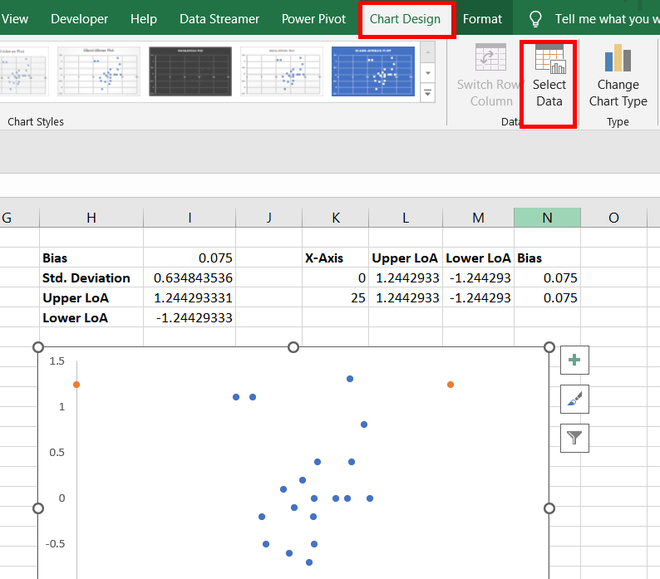Click the Switch Row/Column button

click(x=490, y=78)
